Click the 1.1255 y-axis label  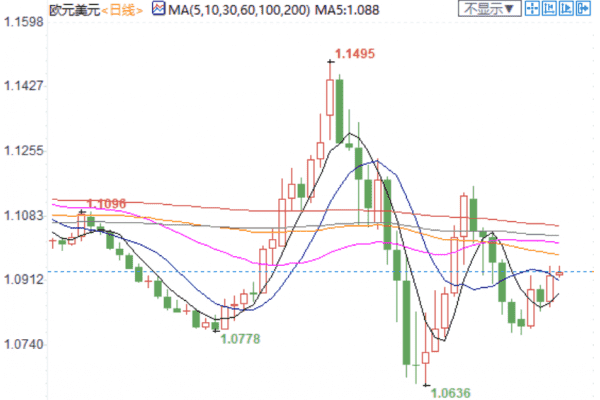tap(24, 151)
